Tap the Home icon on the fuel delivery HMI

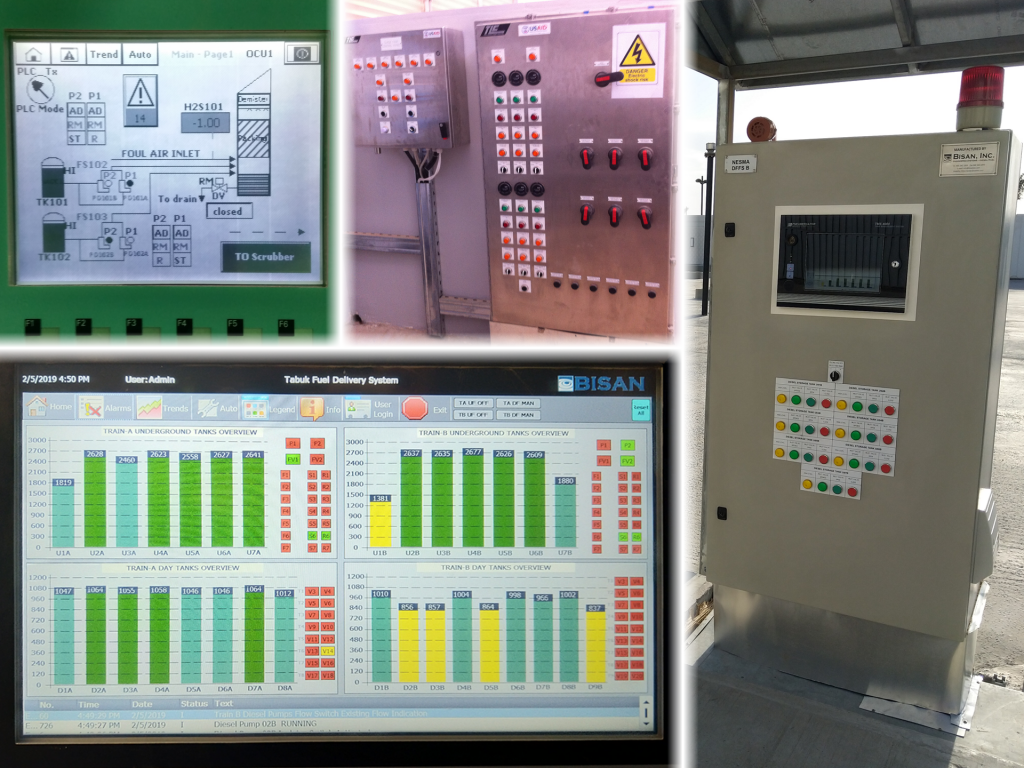click(x=40, y=407)
